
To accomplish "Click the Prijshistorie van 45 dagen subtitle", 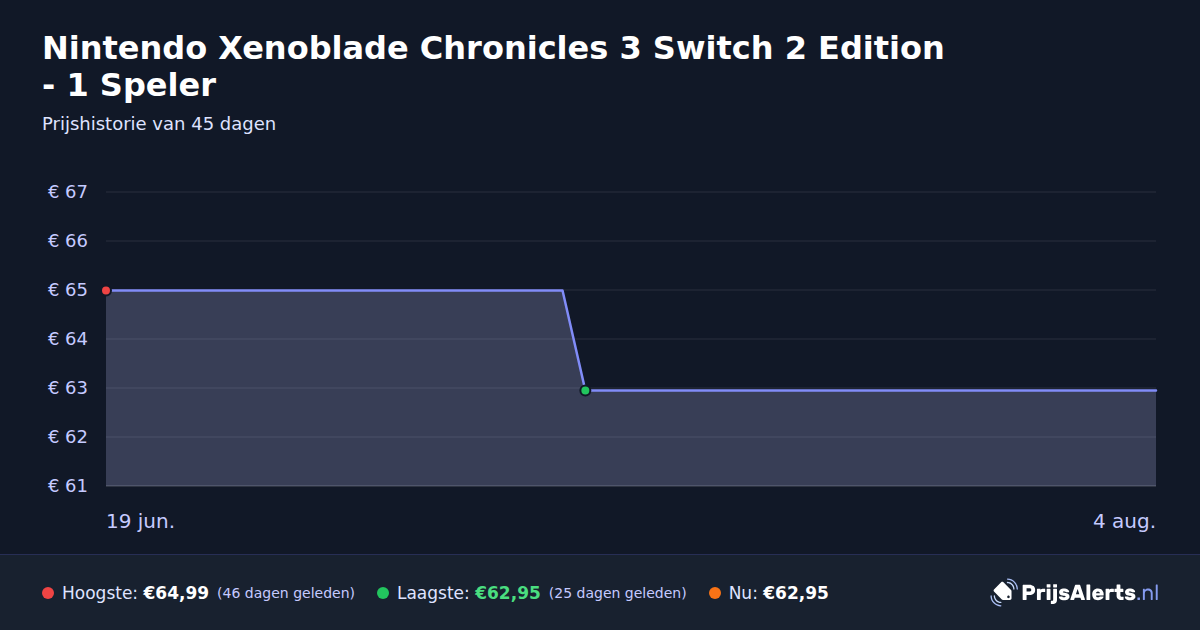I will tap(159, 125).
